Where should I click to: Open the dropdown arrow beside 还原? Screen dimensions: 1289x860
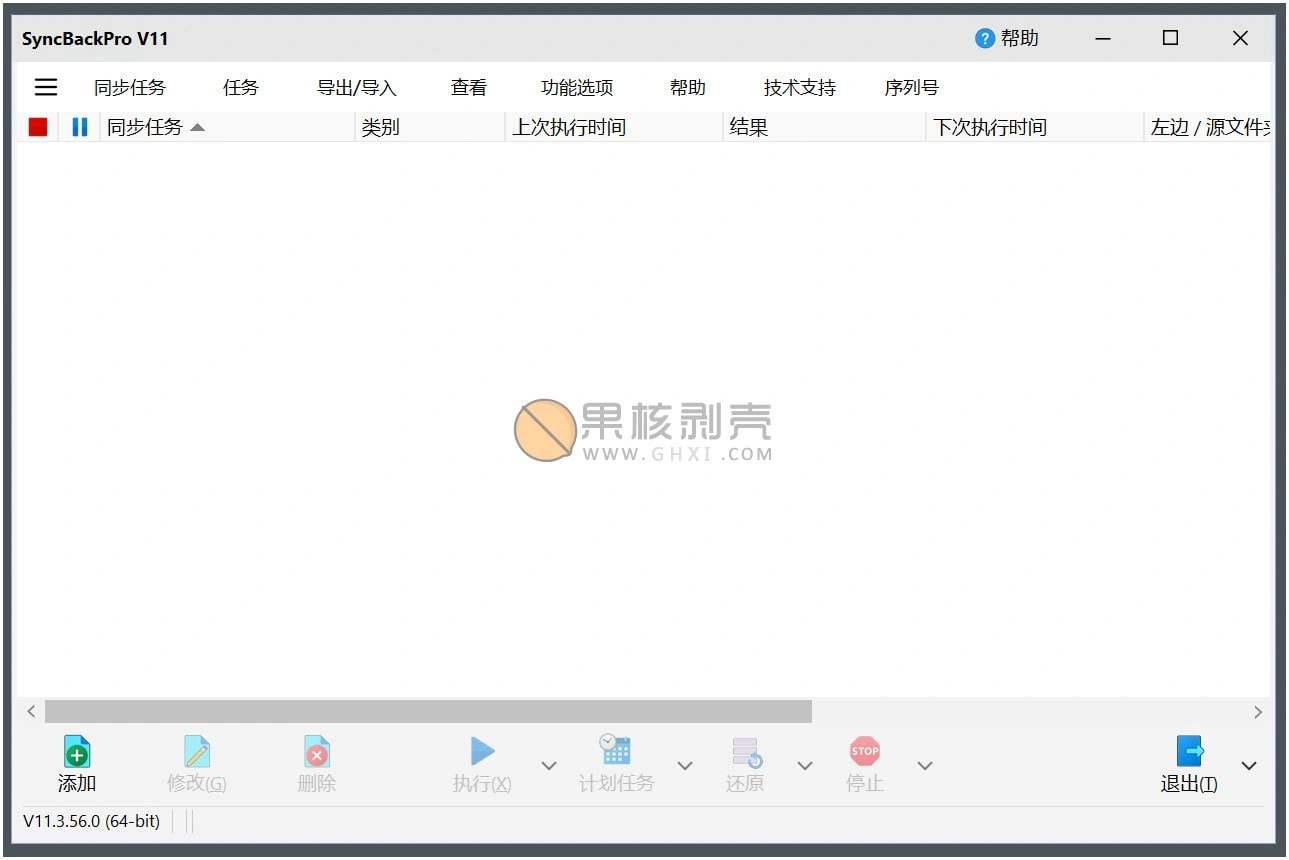click(x=806, y=764)
